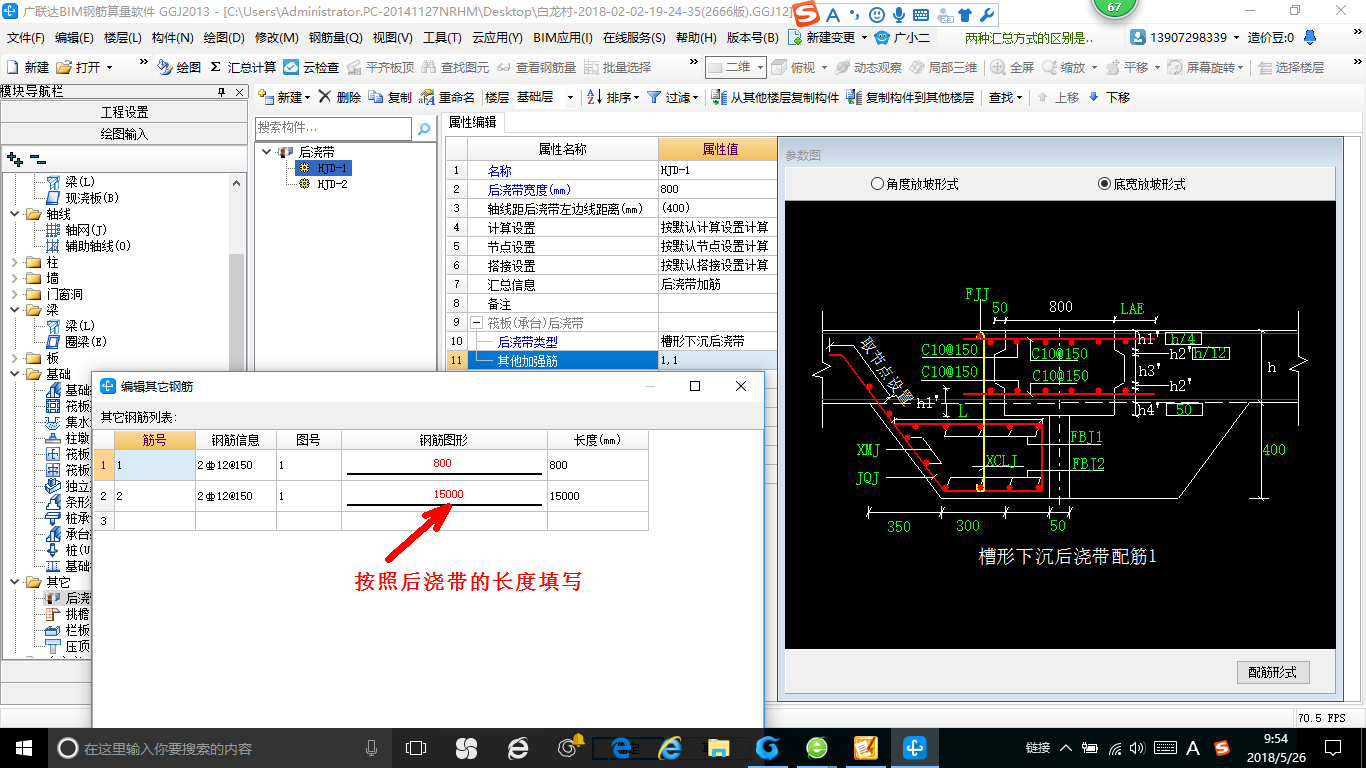Open Task View on taskbar
Screen dimensions: 1366x768
click(416, 748)
